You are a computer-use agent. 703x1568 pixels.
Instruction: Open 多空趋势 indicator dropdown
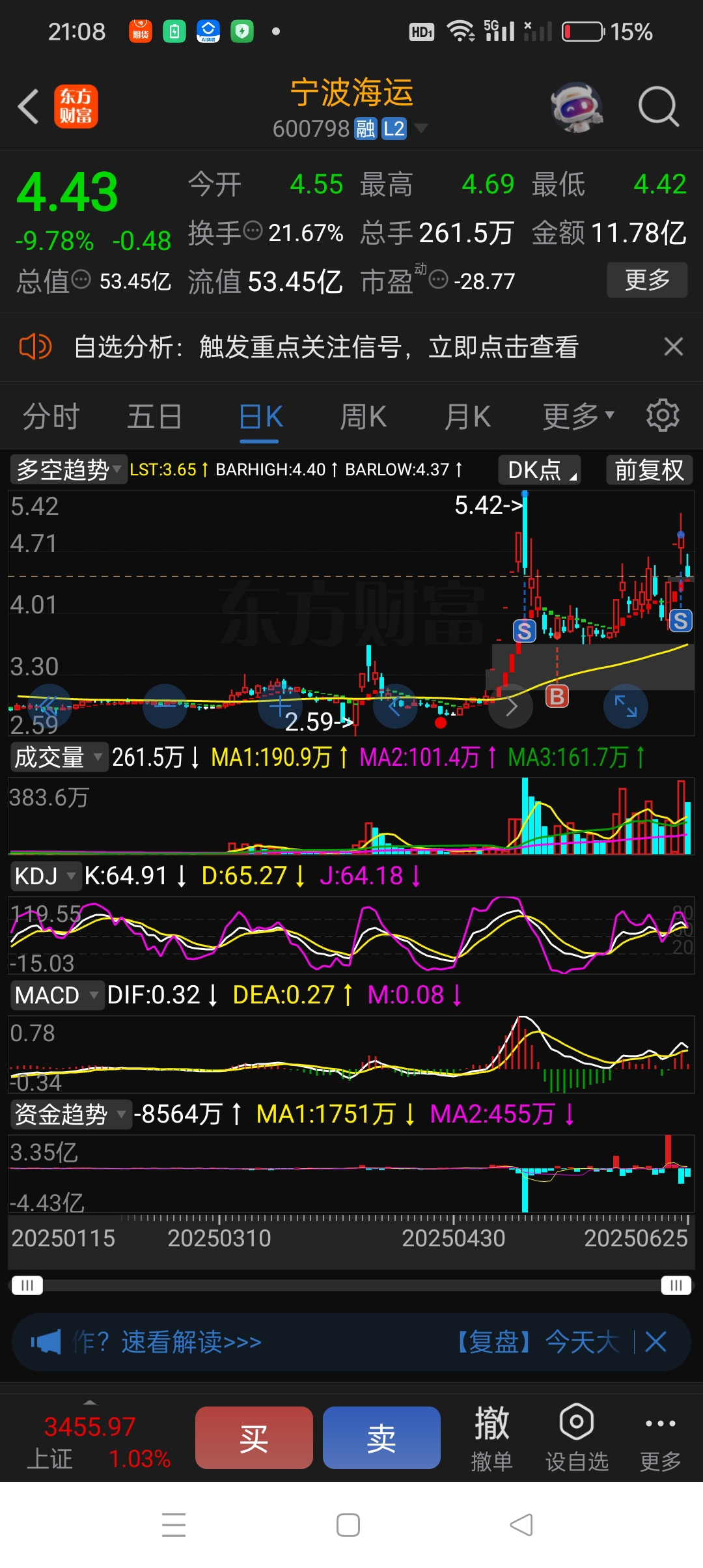click(x=69, y=469)
